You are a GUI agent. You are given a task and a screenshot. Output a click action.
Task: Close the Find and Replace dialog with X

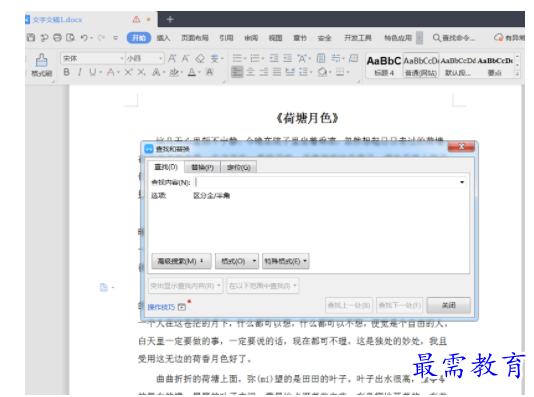[x=461, y=146]
